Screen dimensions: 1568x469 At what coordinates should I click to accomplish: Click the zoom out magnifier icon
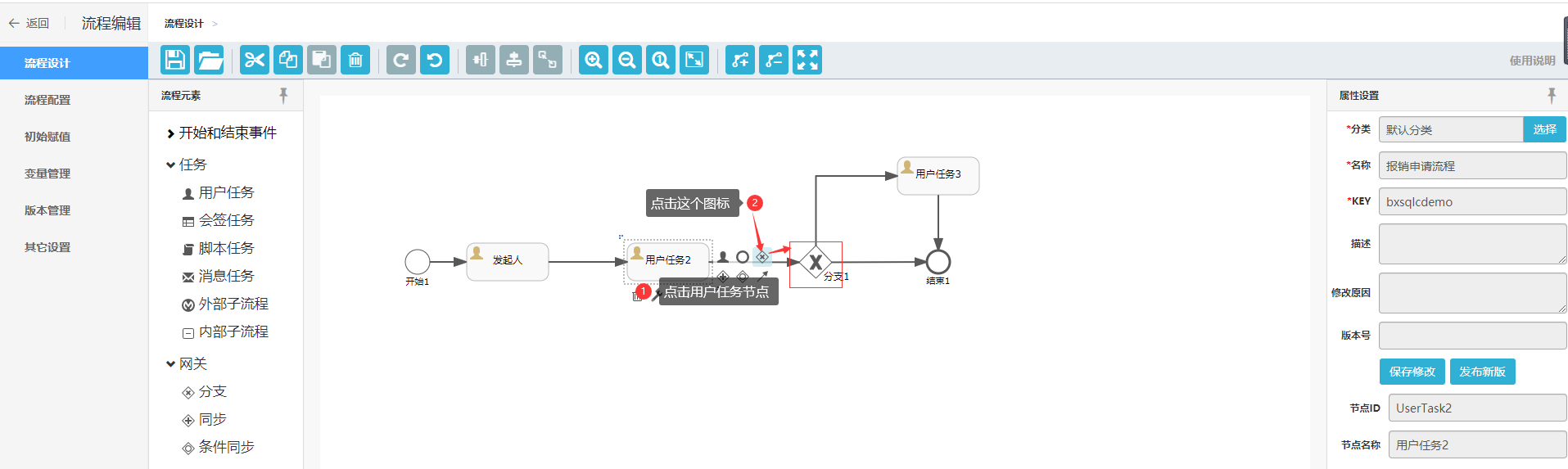(x=627, y=60)
